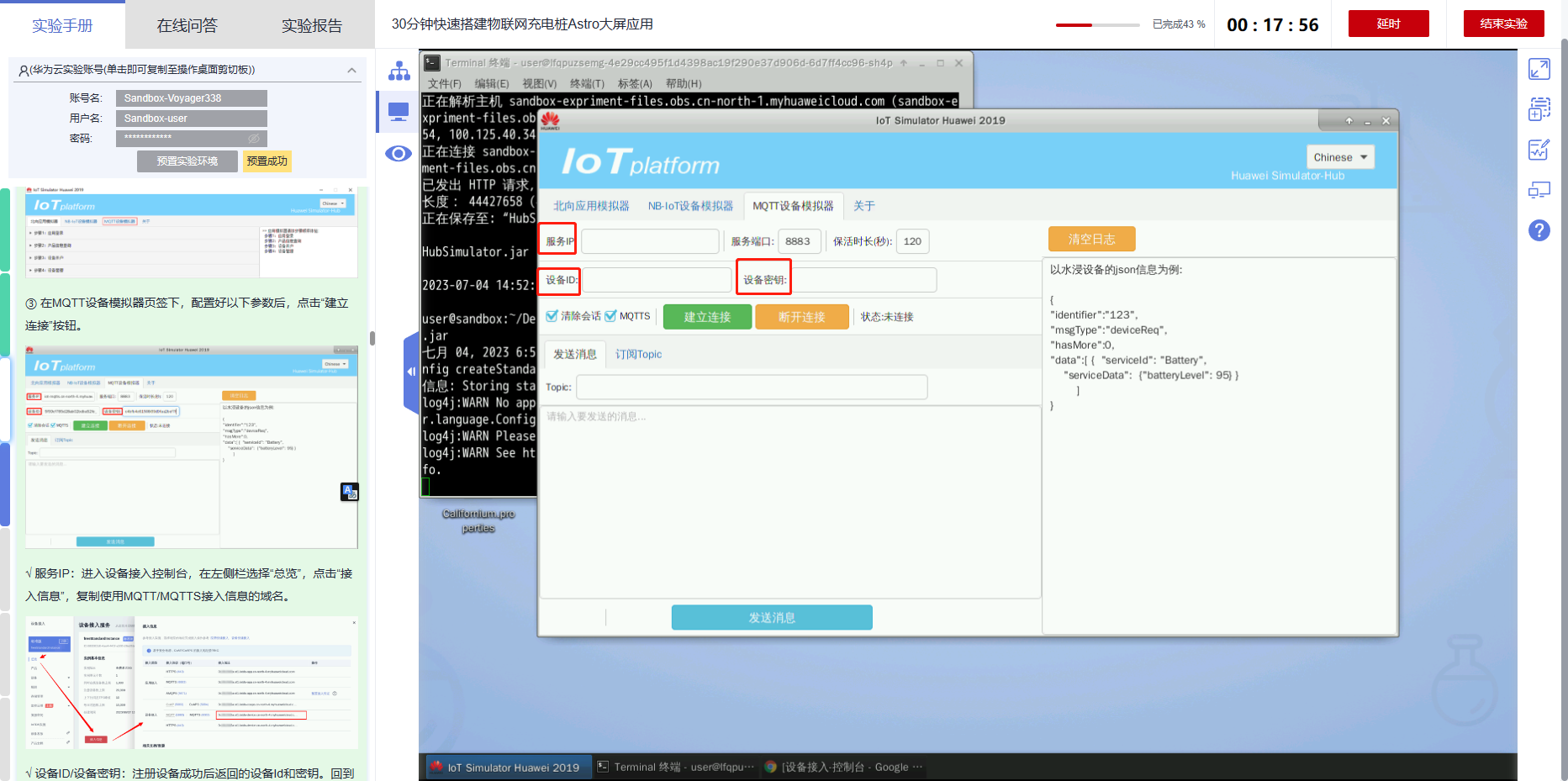This screenshot has height=781, width=1568.
Task: Click the Terminal icon in the taskbar
Action: pos(603,767)
